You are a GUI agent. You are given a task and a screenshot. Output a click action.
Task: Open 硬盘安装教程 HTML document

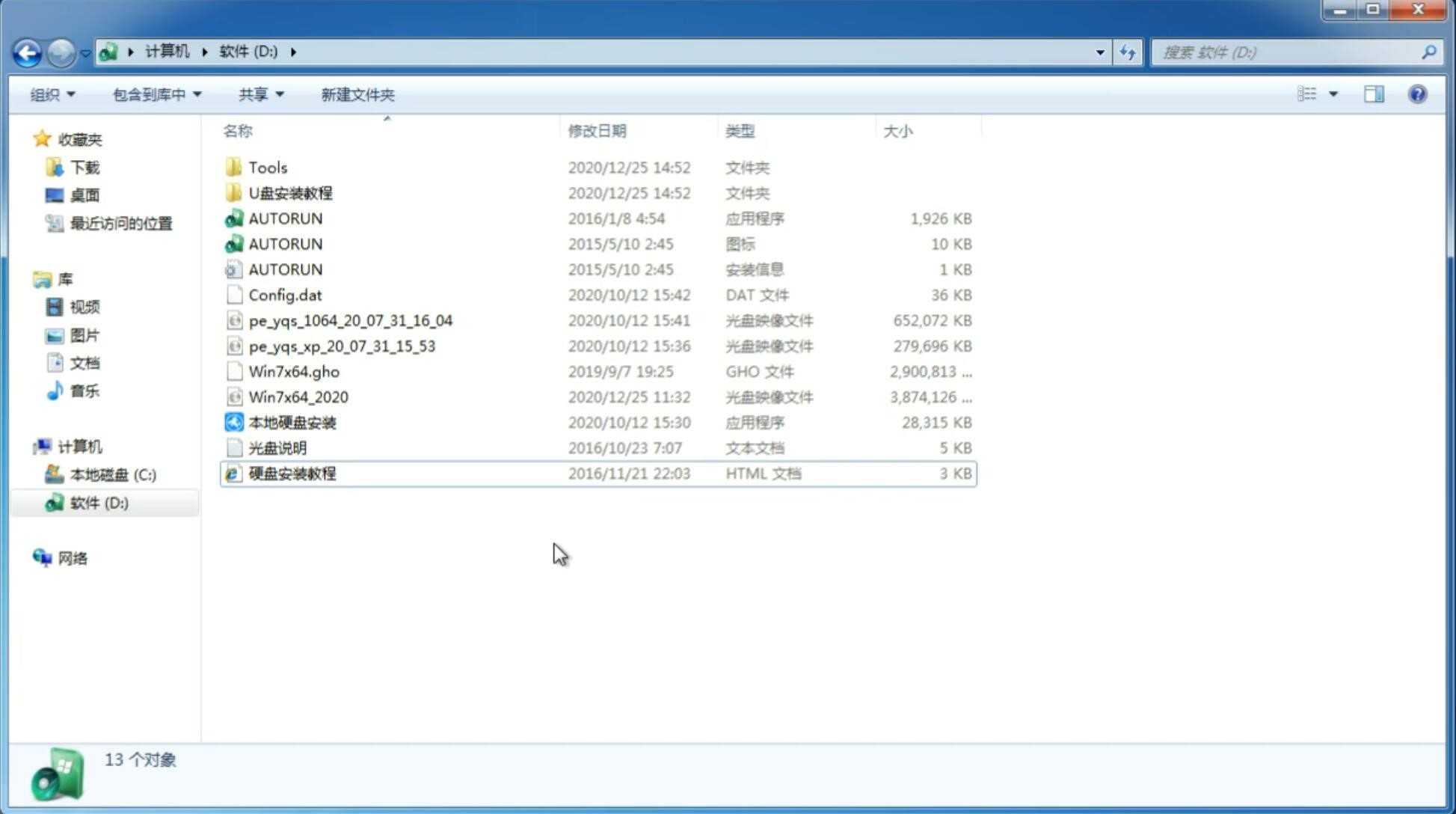[291, 473]
